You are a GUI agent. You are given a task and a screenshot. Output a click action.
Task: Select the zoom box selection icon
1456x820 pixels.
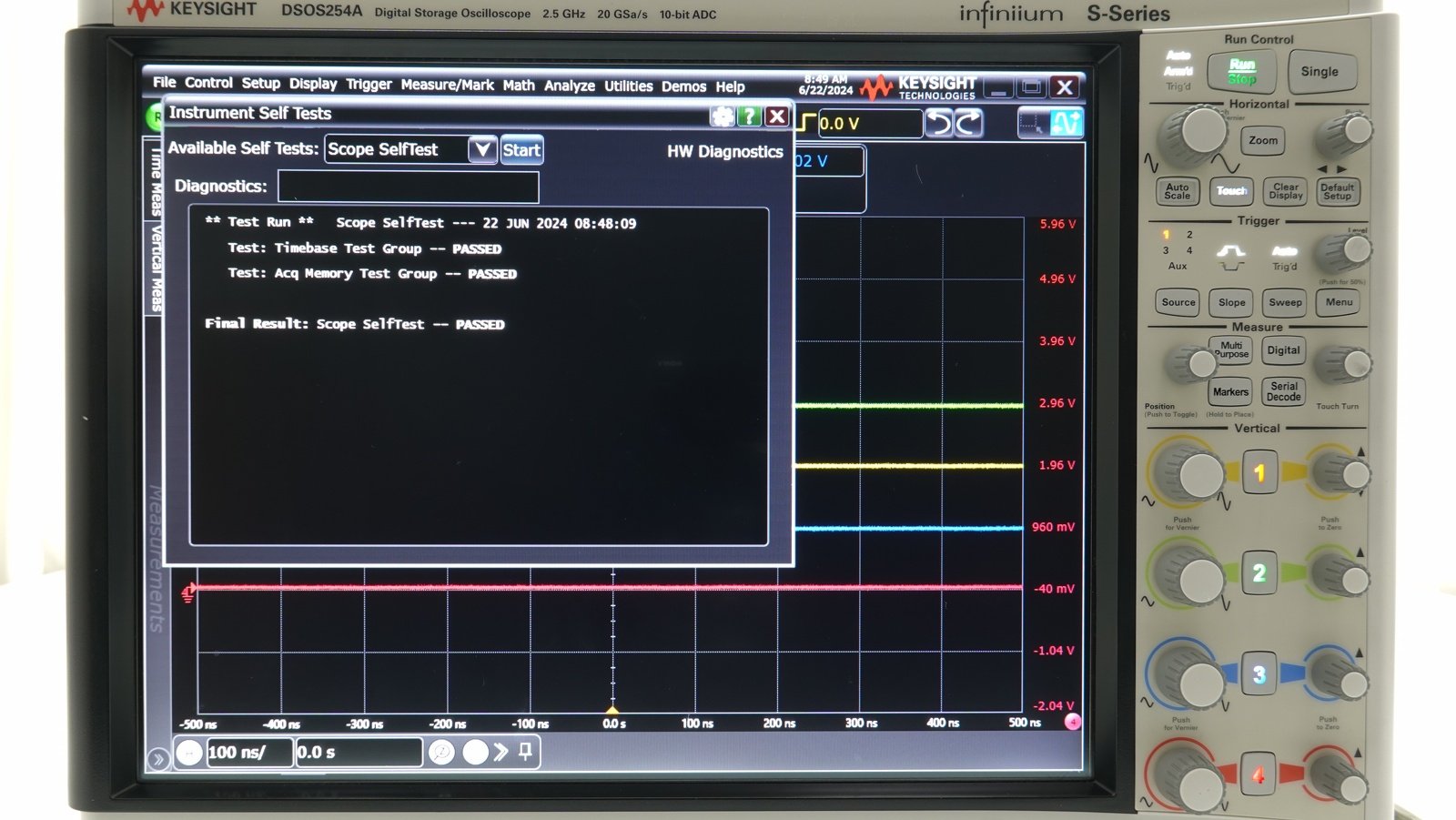tap(1033, 123)
